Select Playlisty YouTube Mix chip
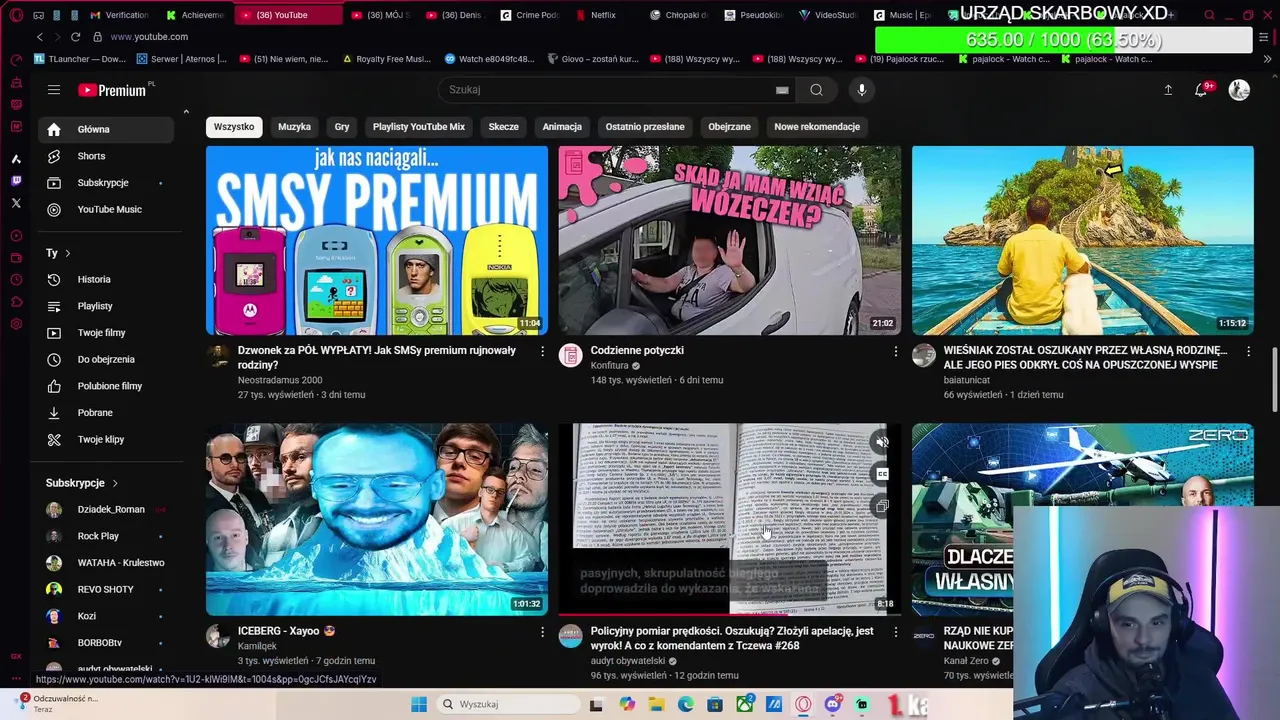Viewport: 1280px width, 720px height. [x=419, y=127]
